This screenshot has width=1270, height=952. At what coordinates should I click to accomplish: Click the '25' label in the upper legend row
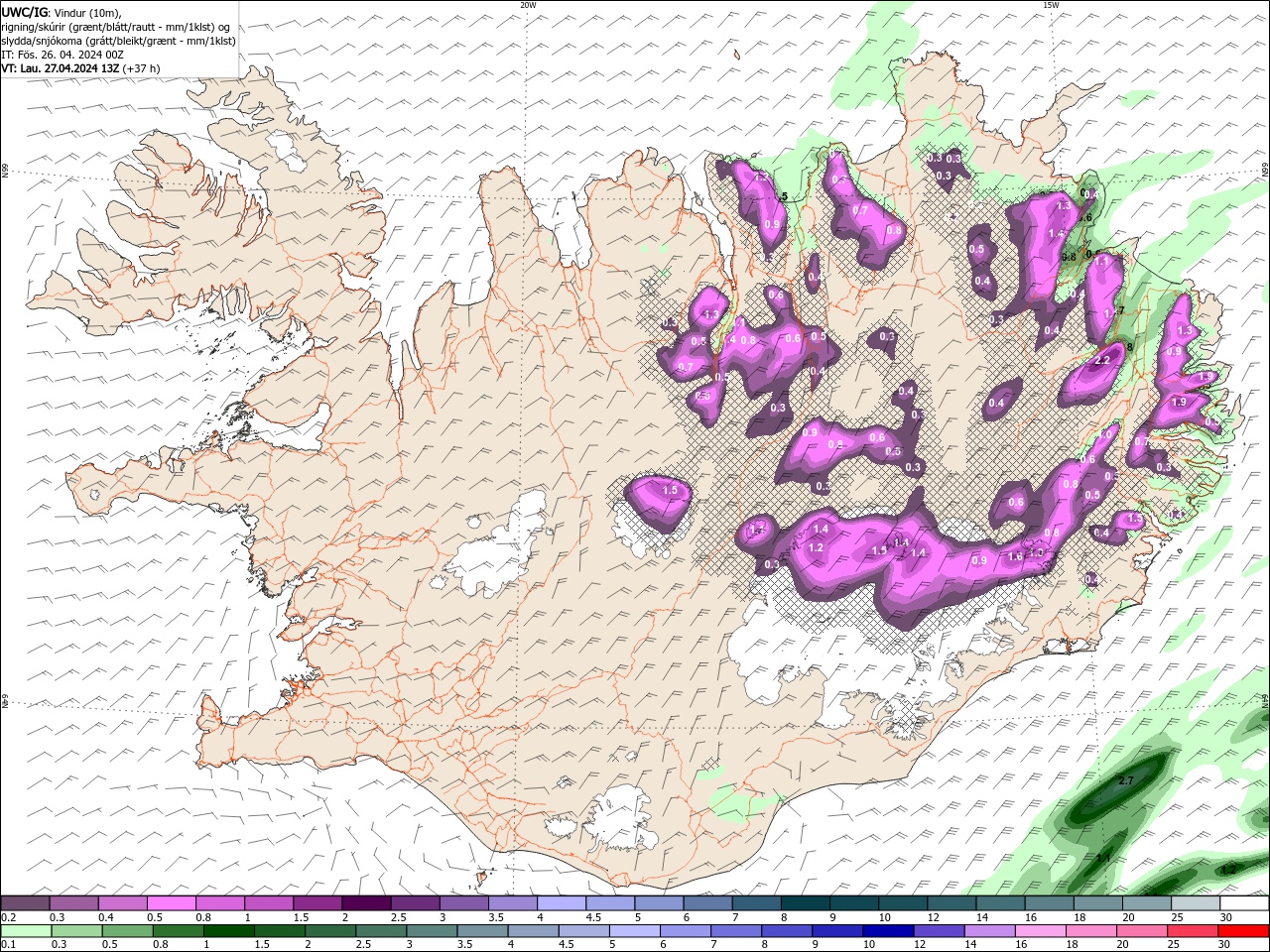1178,917
